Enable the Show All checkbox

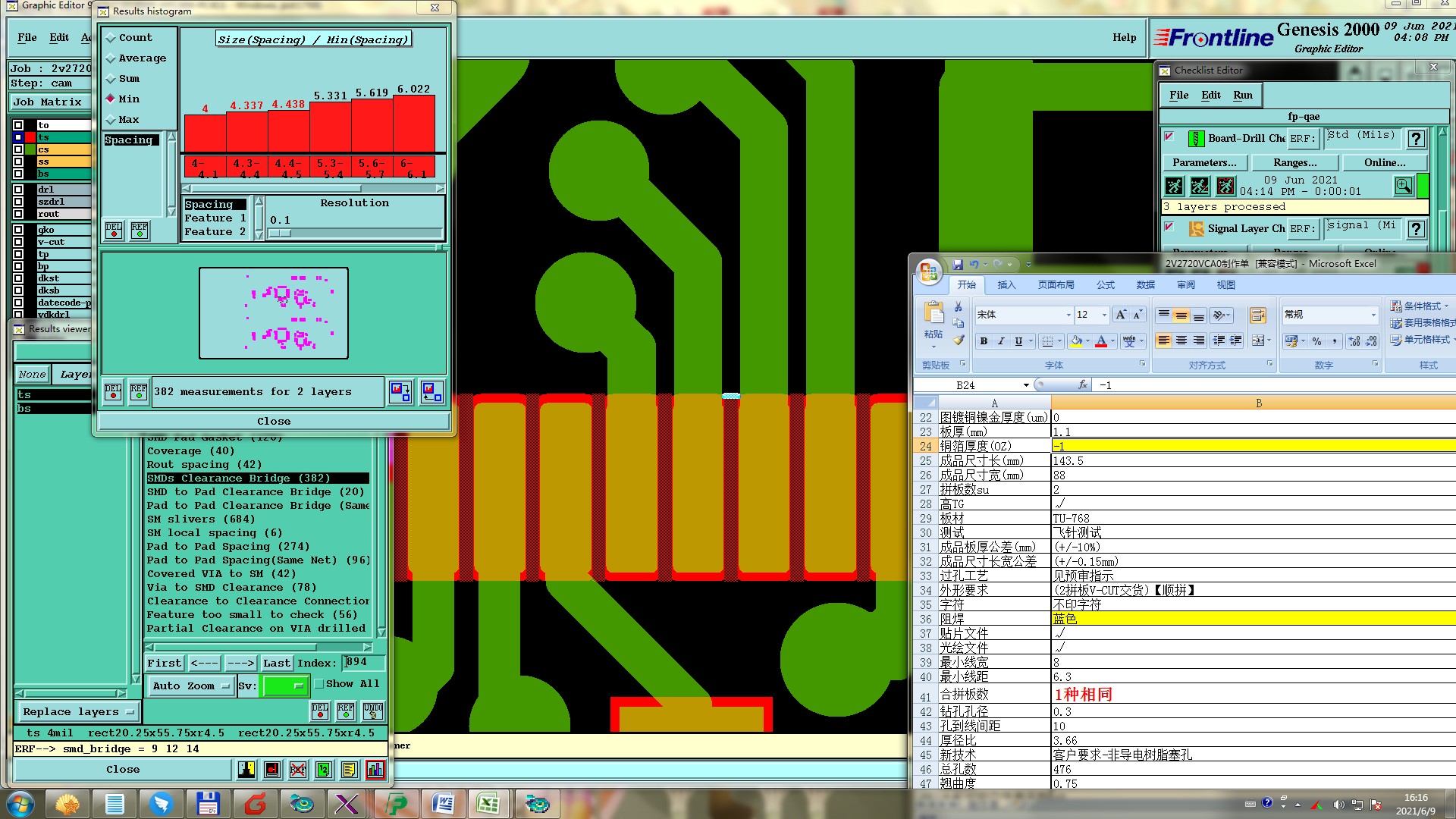point(320,684)
